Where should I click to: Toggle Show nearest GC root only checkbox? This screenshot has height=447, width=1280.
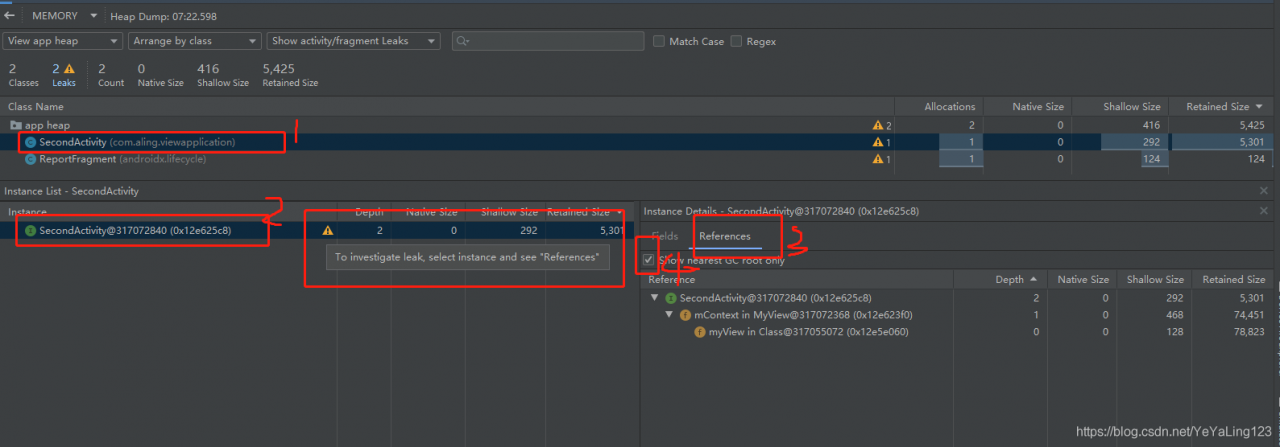click(x=648, y=259)
